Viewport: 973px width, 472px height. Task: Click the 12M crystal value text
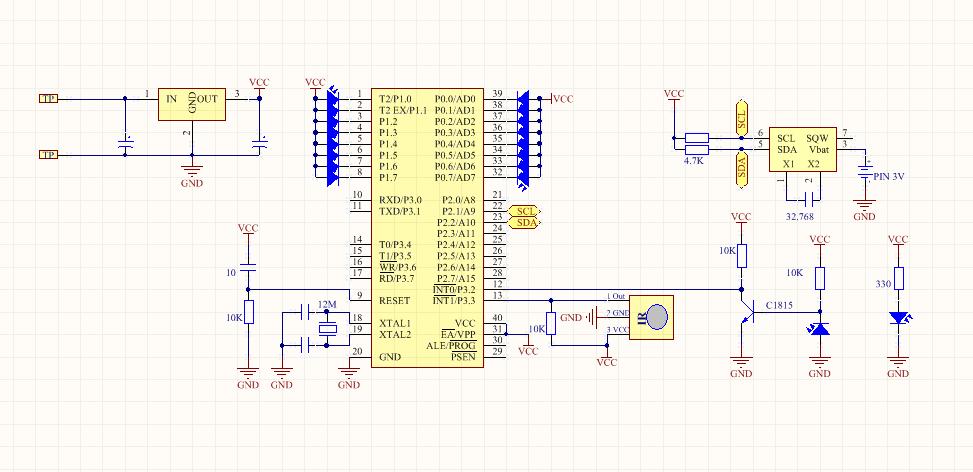click(327, 305)
